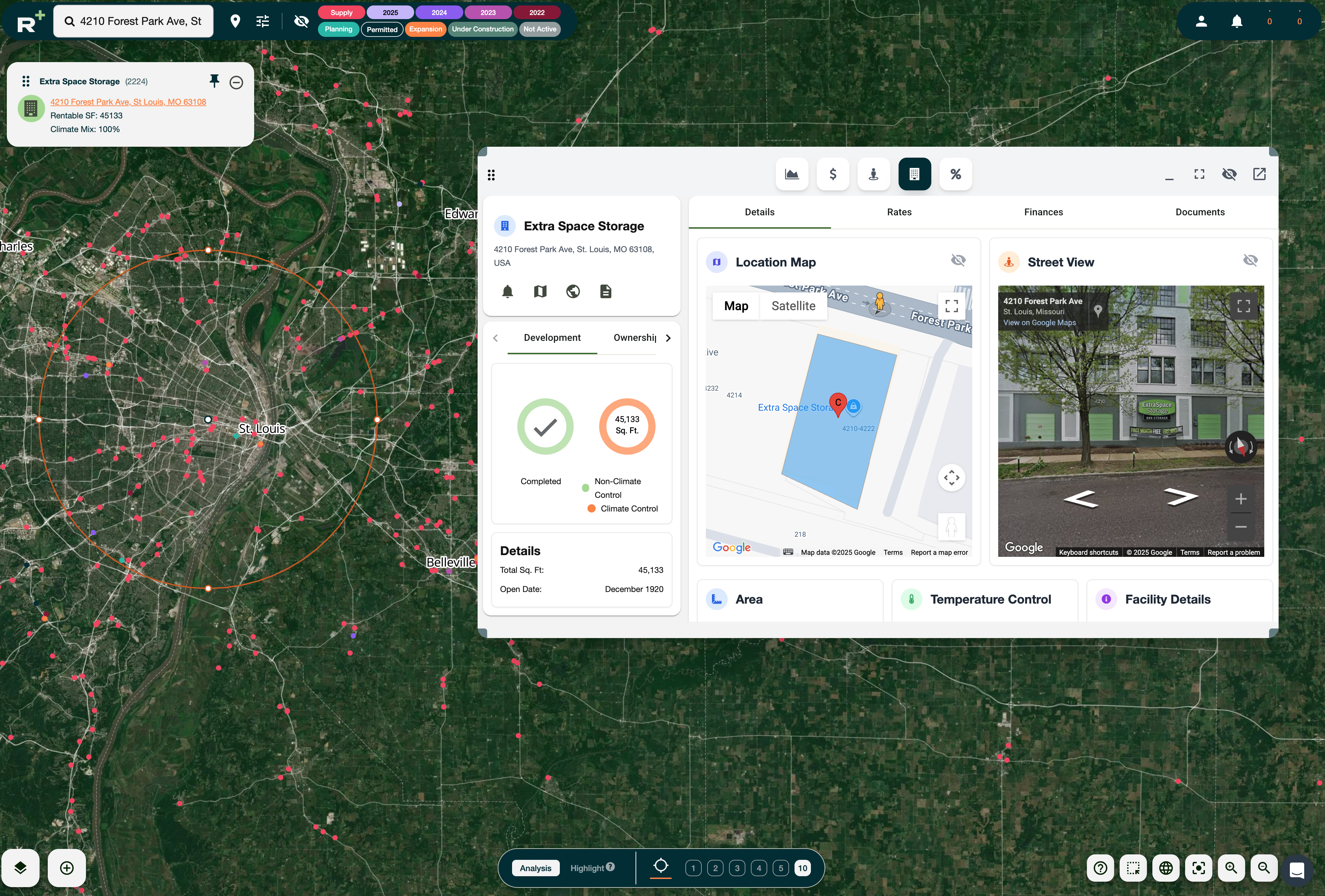Hide the Location Map with its eye toggle
Image resolution: width=1325 pixels, height=896 pixels.
coord(958,260)
